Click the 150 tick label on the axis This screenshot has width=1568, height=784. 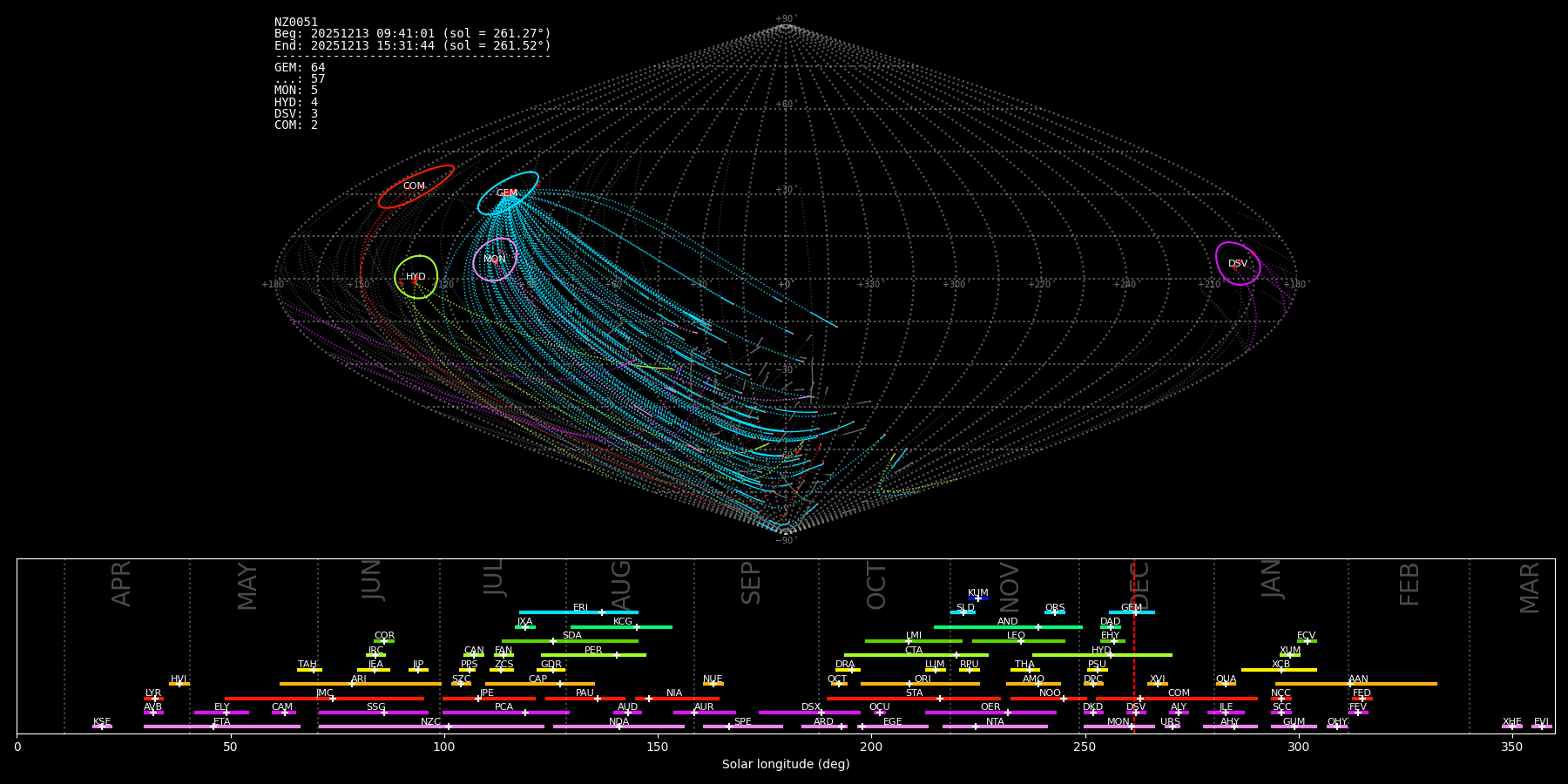click(658, 747)
